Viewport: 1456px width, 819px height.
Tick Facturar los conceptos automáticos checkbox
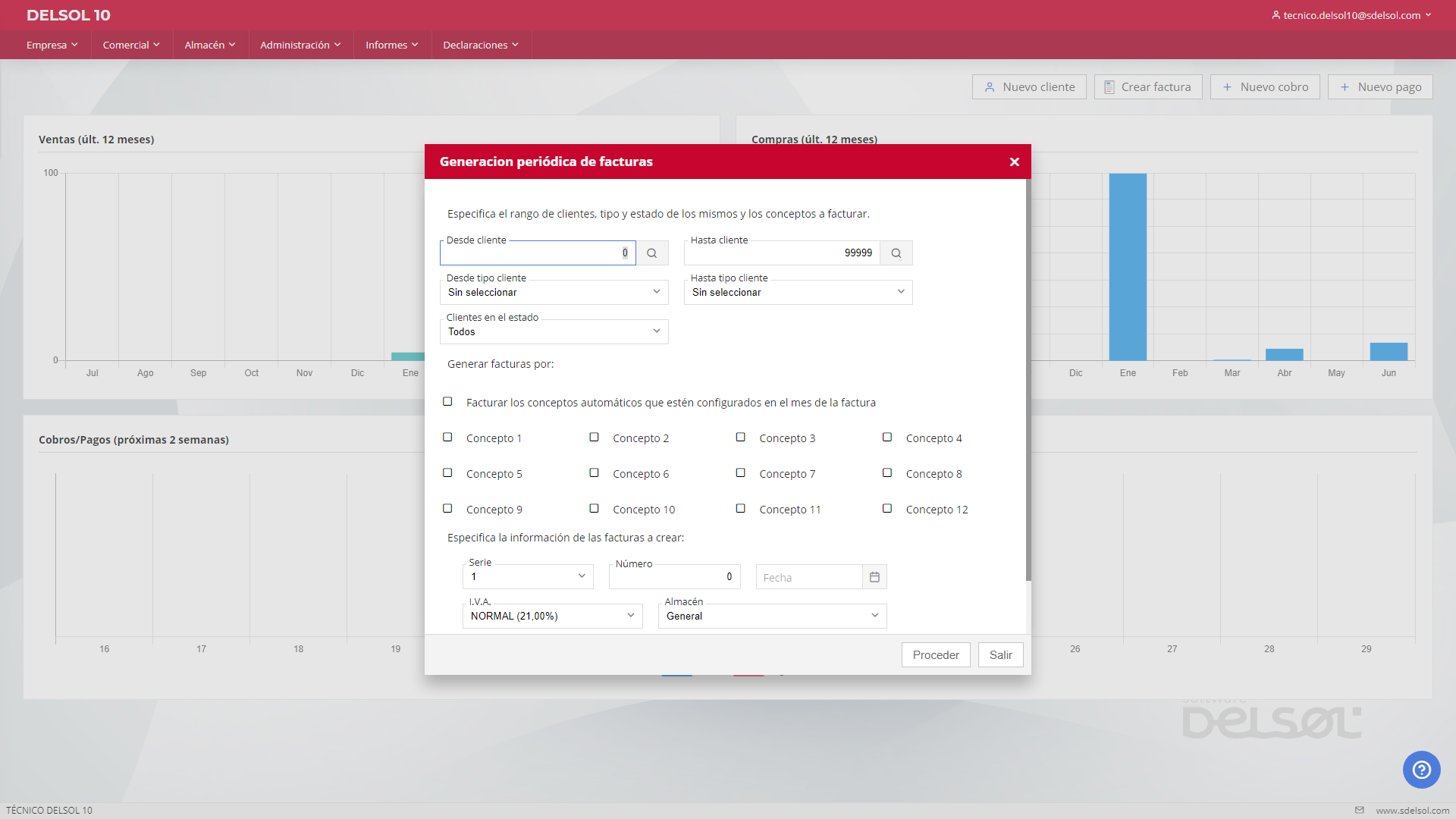447,402
